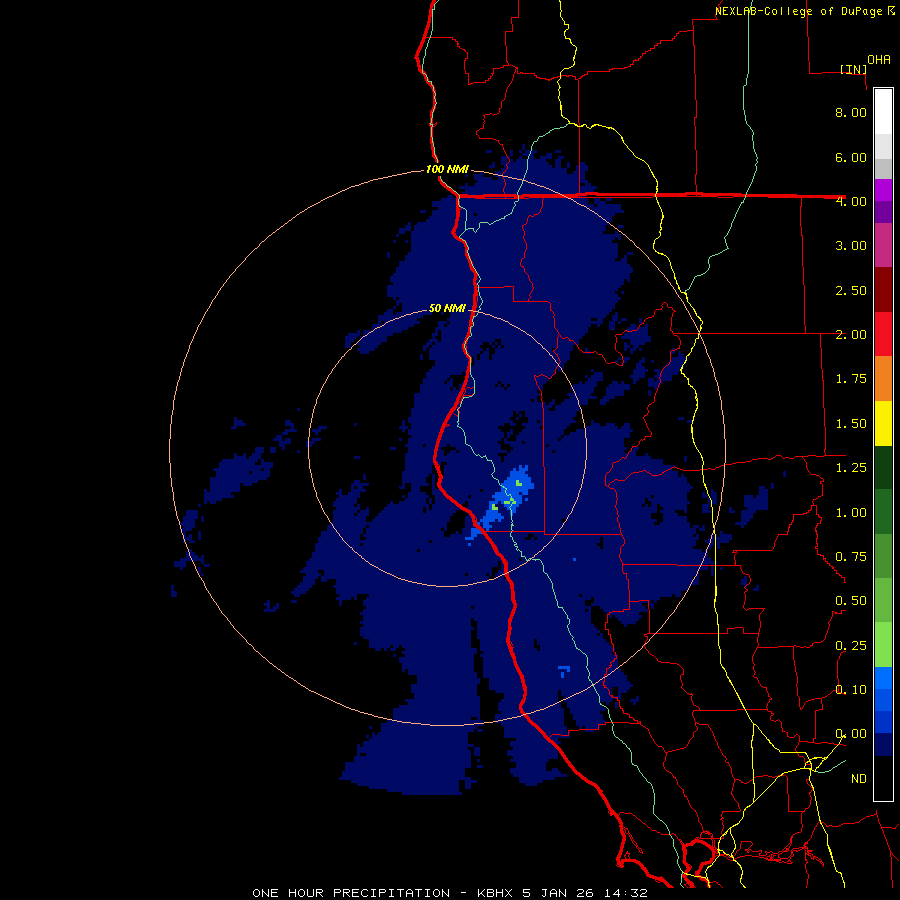Click the 8.00 legend value
This screenshot has width=900, height=900.
click(x=851, y=112)
